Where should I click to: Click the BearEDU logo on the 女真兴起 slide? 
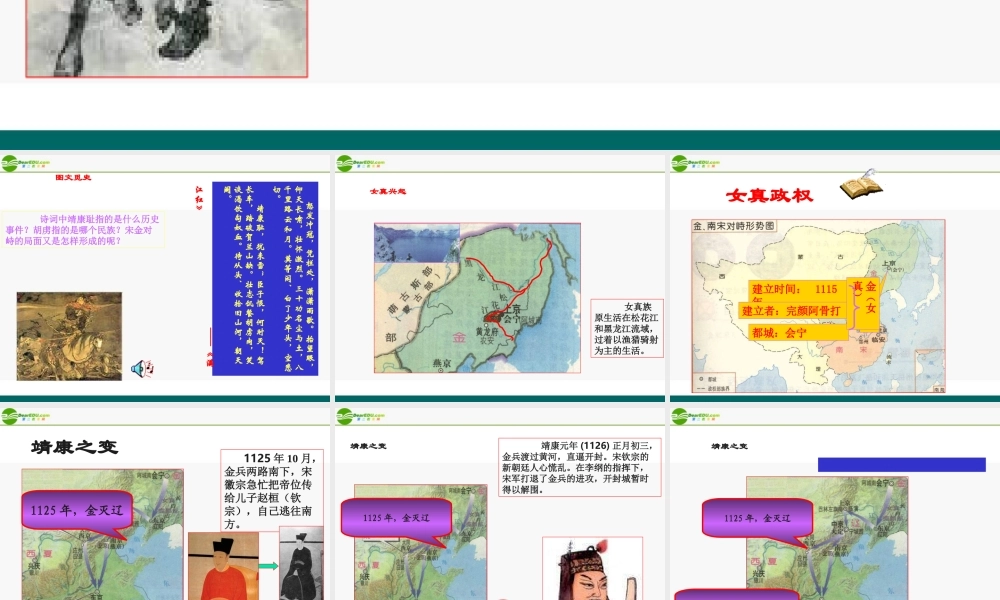pyautogui.click(x=361, y=163)
